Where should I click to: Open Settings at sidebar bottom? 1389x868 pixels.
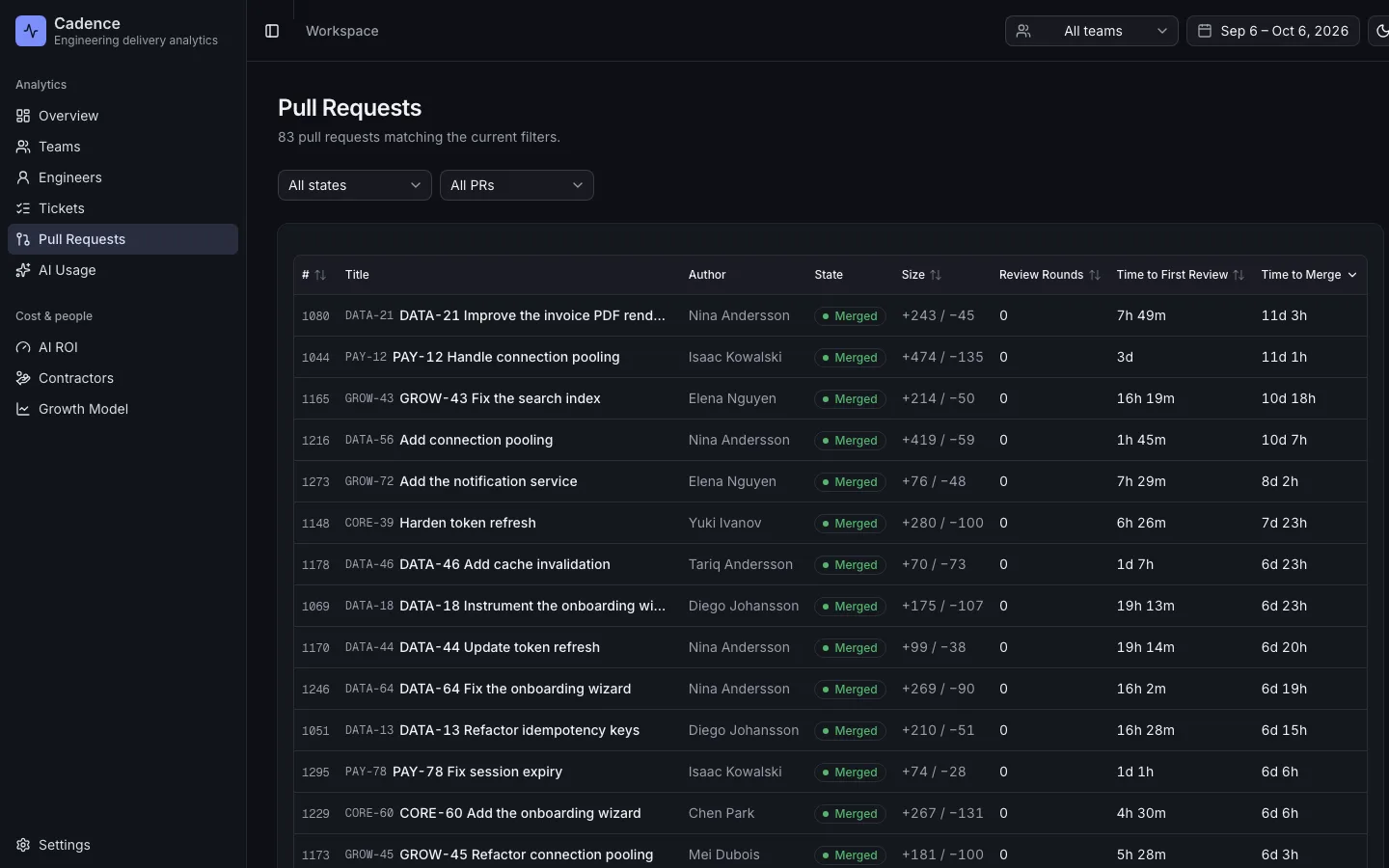[x=123, y=845]
